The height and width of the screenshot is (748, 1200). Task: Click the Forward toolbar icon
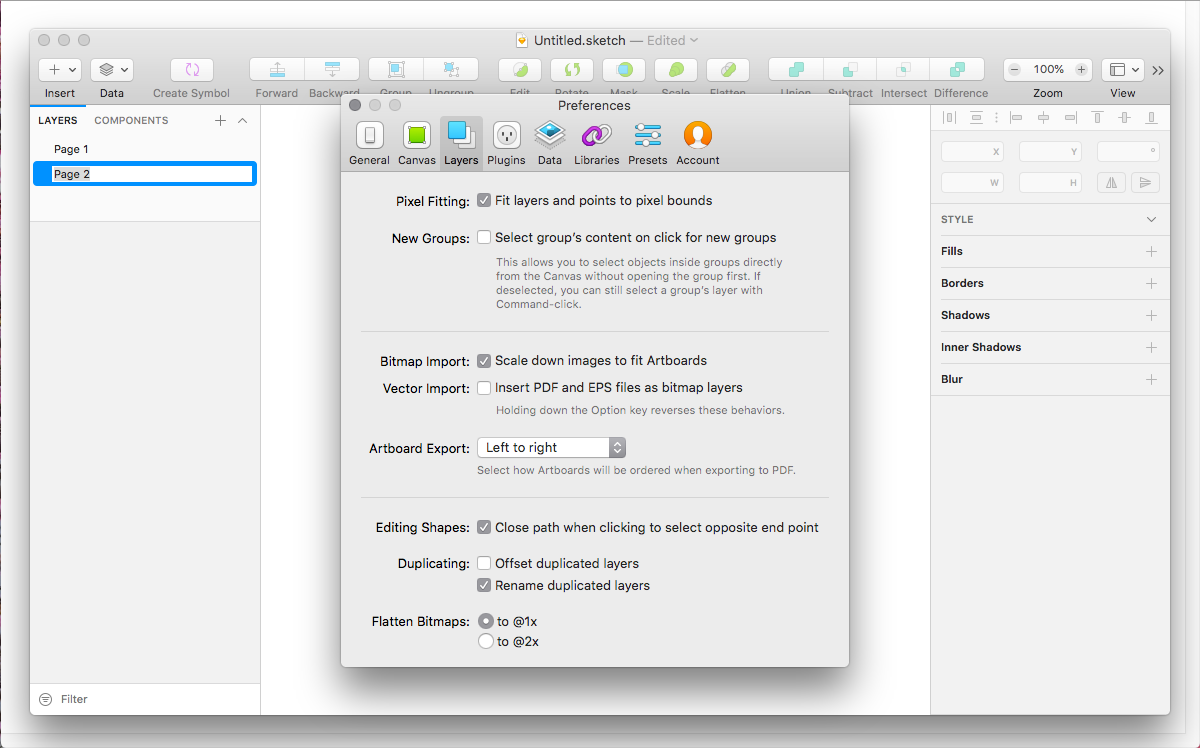pyautogui.click(x=276, y=70)
